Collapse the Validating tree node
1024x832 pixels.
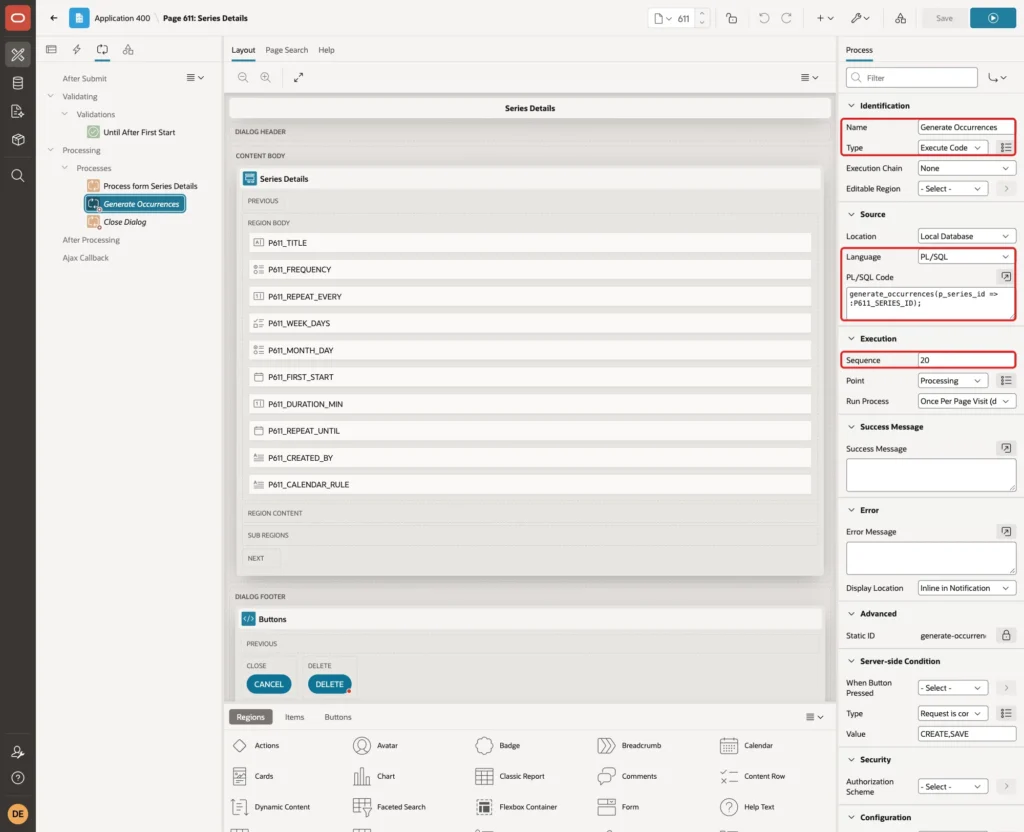coord(50,96)
